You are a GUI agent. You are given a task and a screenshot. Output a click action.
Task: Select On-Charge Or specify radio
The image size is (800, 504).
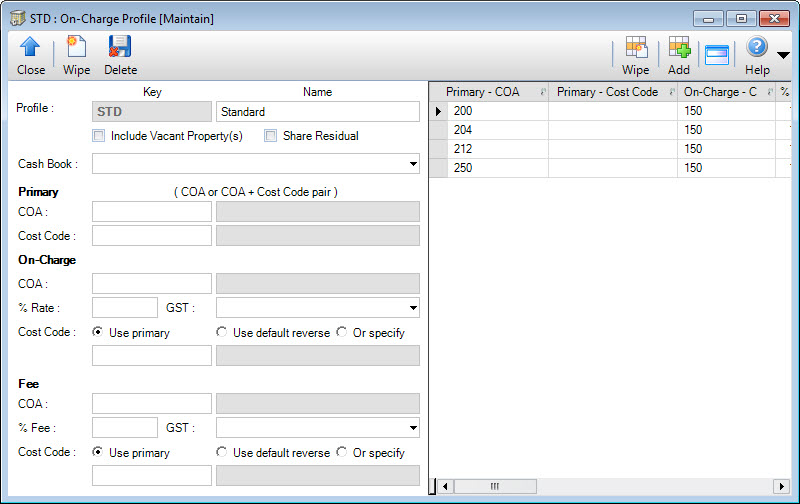coord(342,332)
